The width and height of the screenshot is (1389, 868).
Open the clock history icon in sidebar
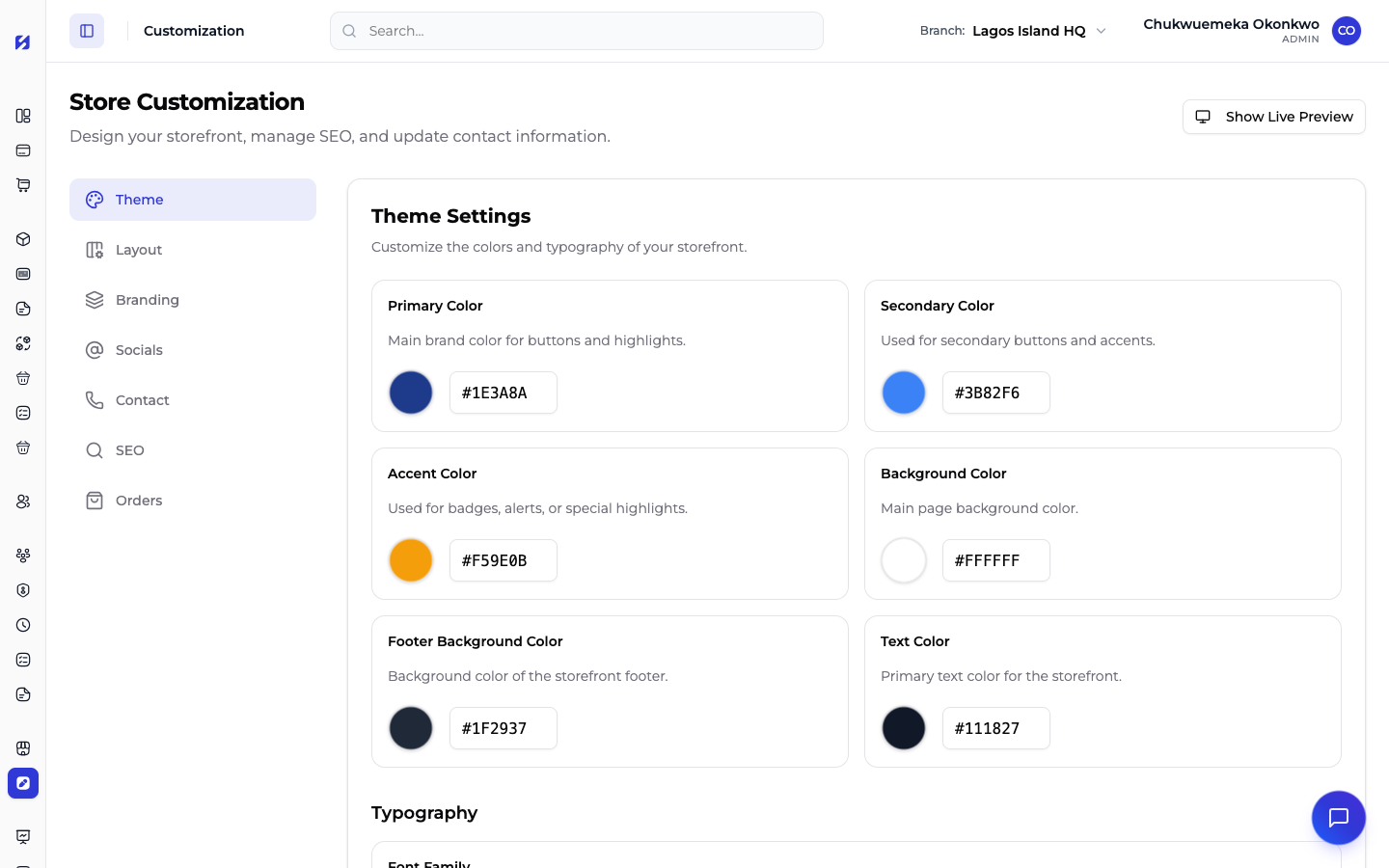[23, 625]
